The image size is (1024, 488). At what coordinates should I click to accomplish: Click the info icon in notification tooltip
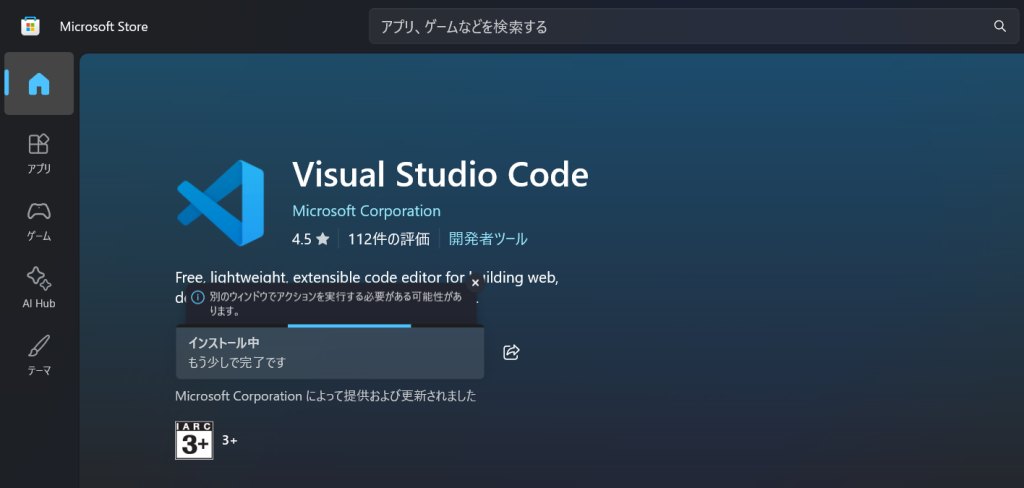pyautogui.click(x=198, y=298)
